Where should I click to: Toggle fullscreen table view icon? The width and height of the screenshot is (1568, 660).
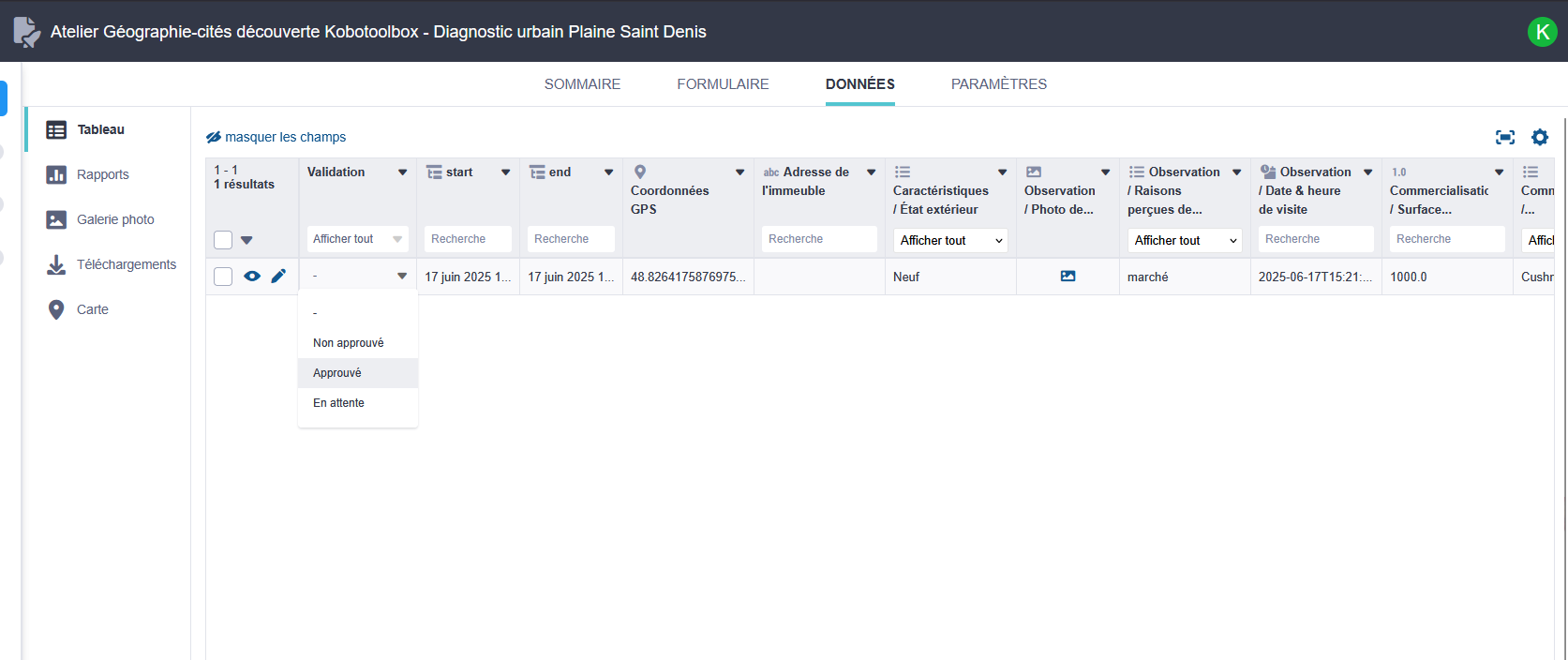(1505, 137)
